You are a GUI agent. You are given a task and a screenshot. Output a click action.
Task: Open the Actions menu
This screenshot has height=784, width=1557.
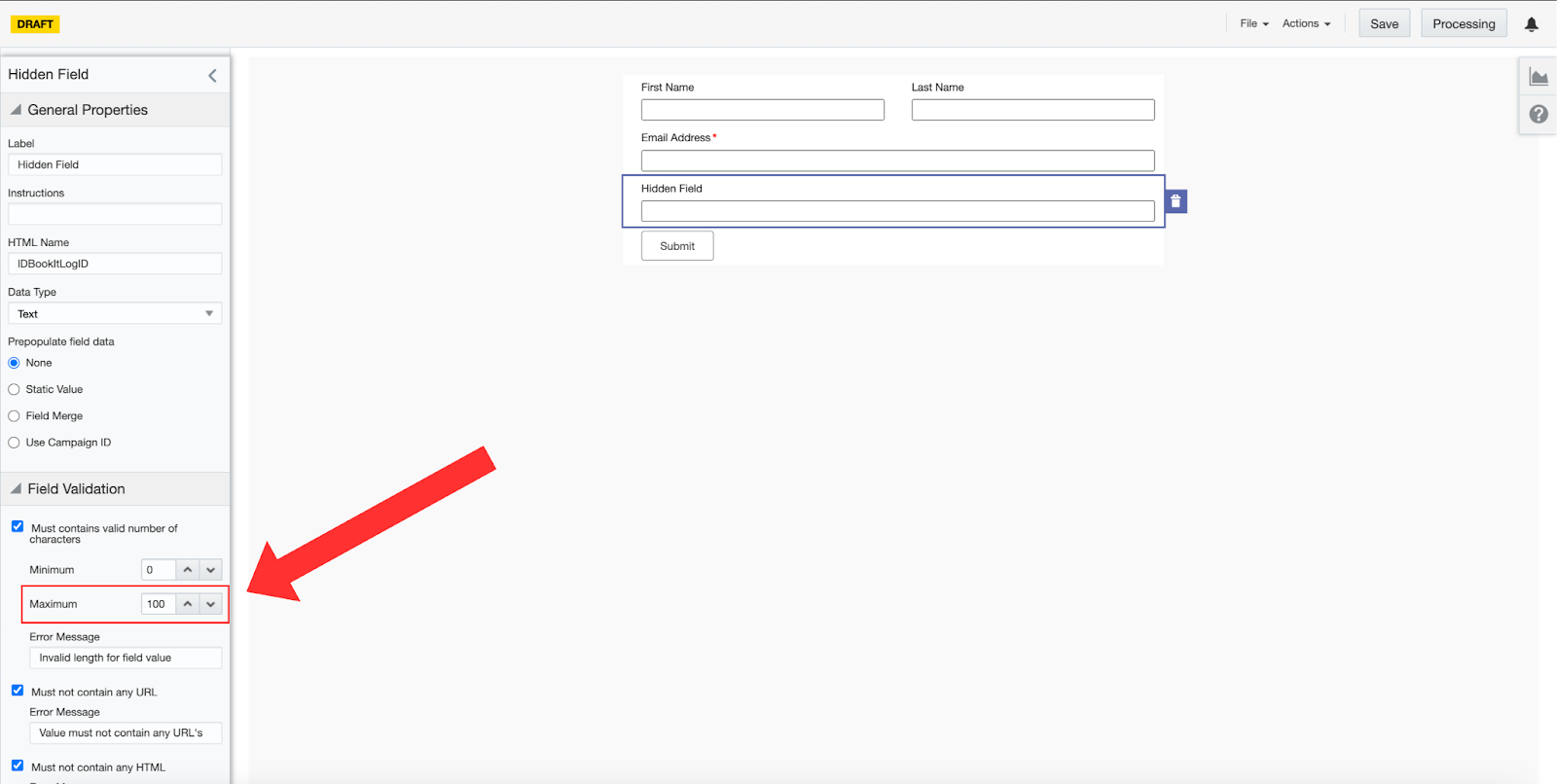point(1306,23)
